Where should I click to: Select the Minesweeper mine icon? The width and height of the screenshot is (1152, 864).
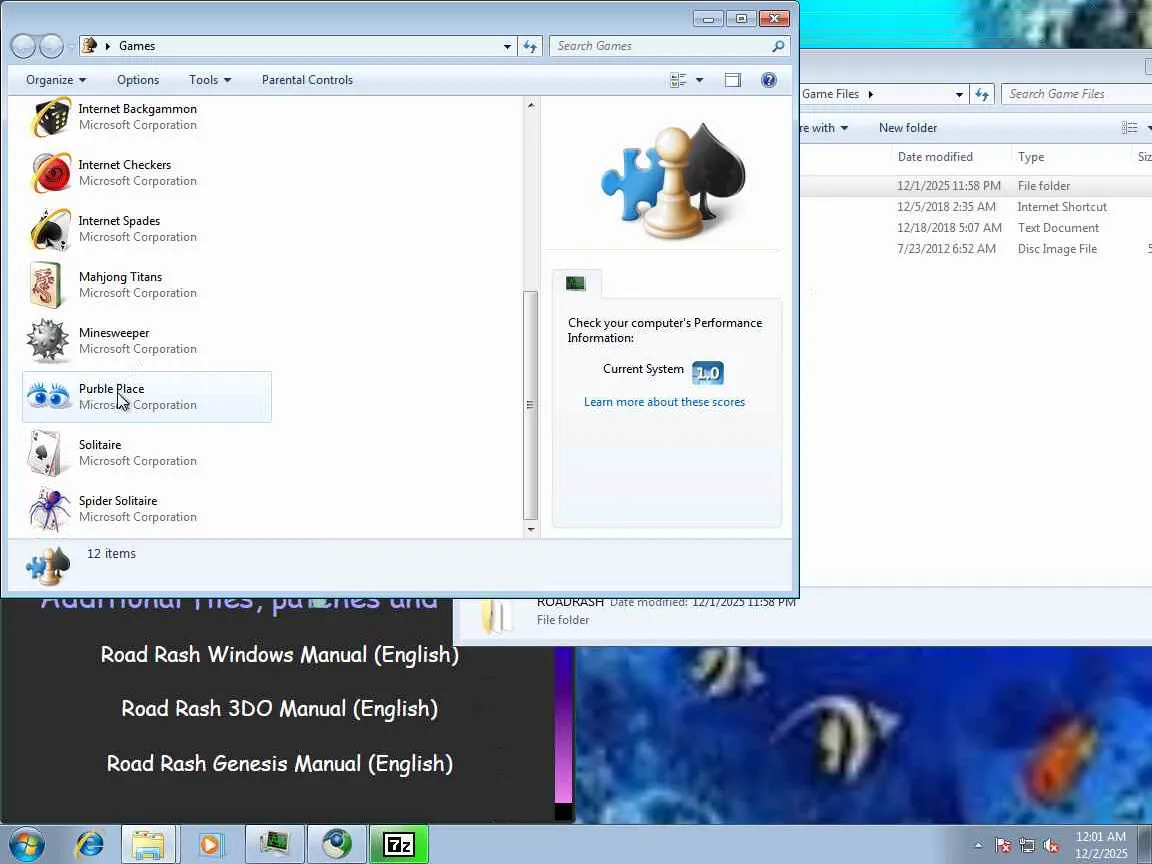(x=48, y=340)
